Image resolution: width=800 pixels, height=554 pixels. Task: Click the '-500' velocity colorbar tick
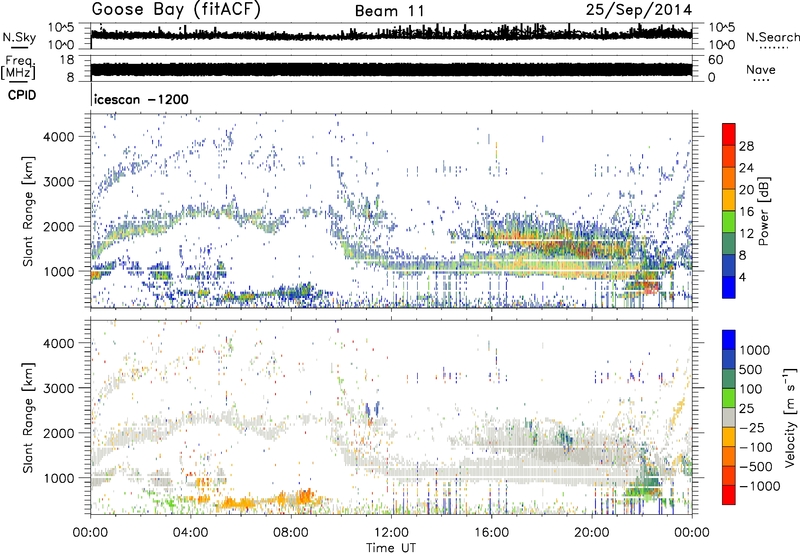[x=756, y=466]
